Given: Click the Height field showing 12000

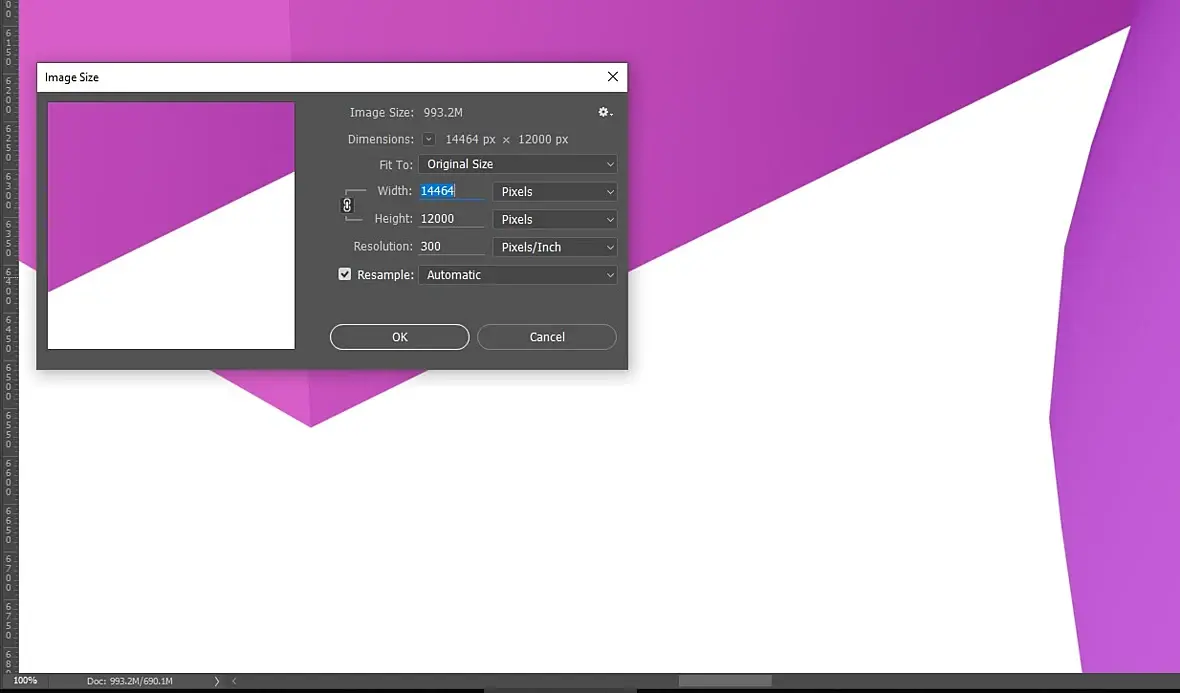Looking at the screenshot, I should 451,219.
